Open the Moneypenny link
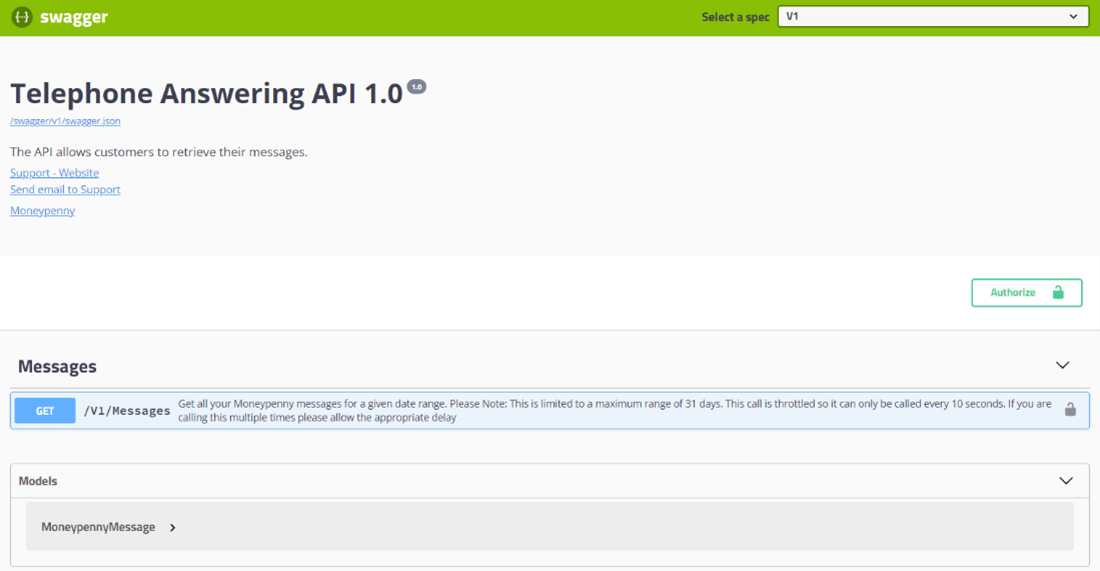This screenshot has height=571, width=1100. (x=42, y=210)
